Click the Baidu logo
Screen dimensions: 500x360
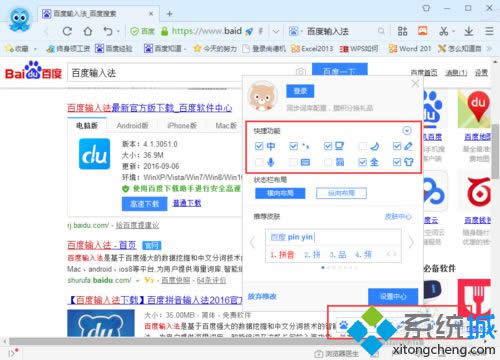click(33, 71)
